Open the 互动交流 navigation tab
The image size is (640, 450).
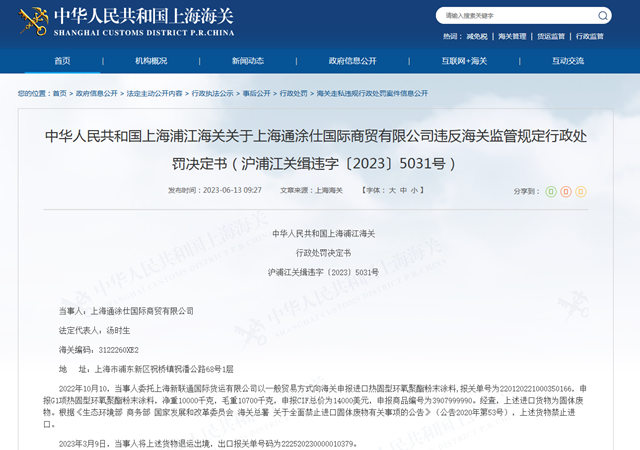[x=568, y=61]
